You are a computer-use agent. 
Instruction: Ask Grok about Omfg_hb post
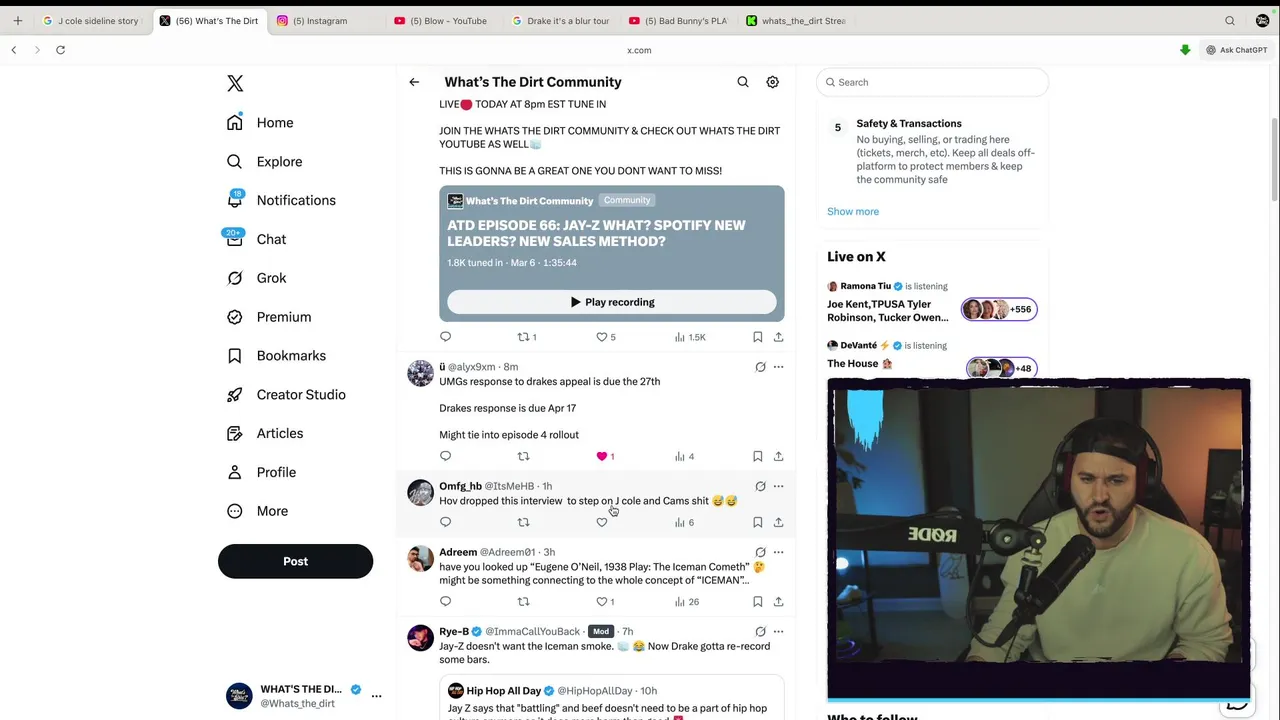tap(760, 486)
